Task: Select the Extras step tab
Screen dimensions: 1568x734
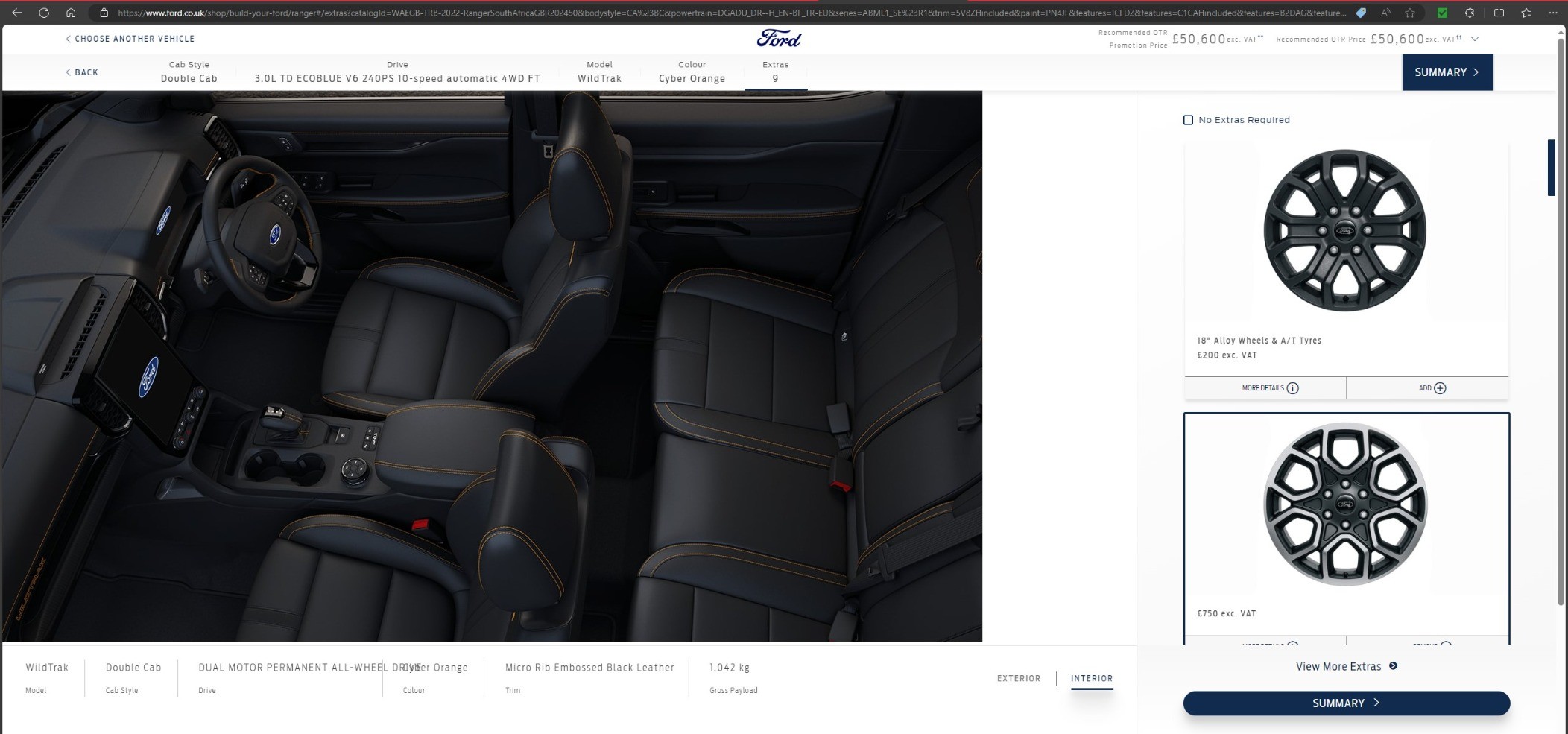Action: 775,72
